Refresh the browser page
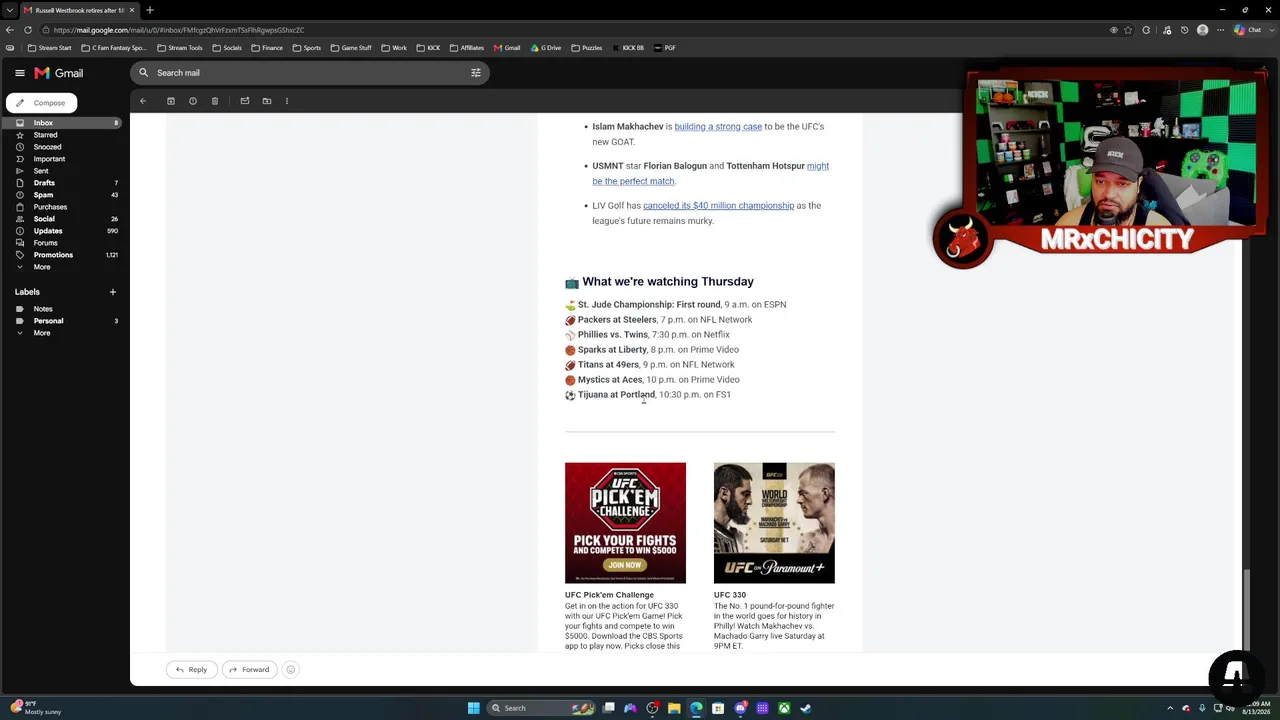Viewport: 1280px width, 720px height. point(28,30)
